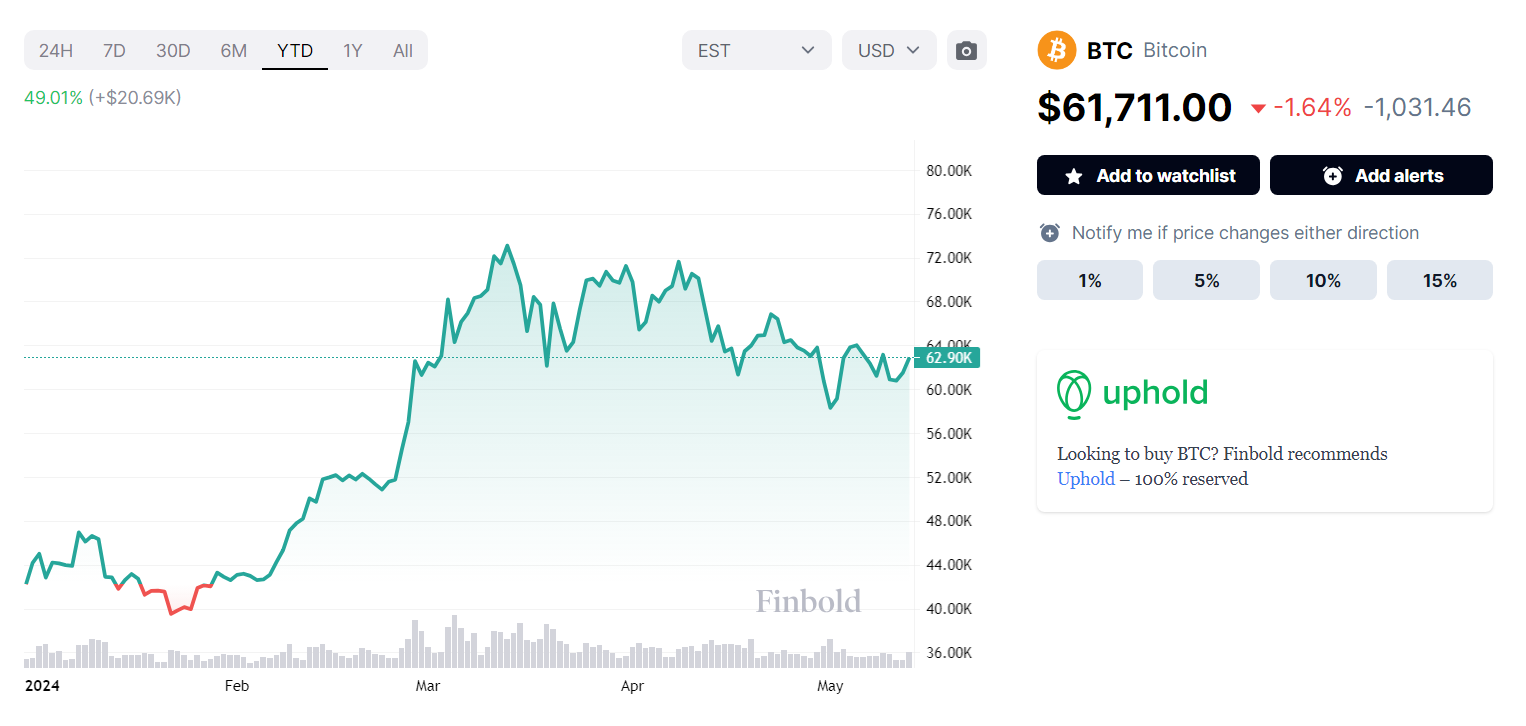Screen dimensions: 1526x726
Task: Click the notify clock icon beside price changes text
Action: tap(1049, 233)
